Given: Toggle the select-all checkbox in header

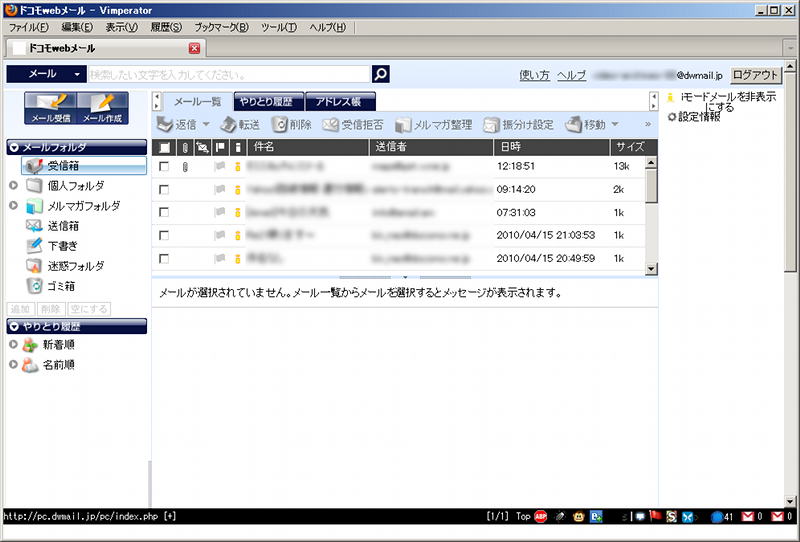Looking at the screenshot, I should 164,147.
